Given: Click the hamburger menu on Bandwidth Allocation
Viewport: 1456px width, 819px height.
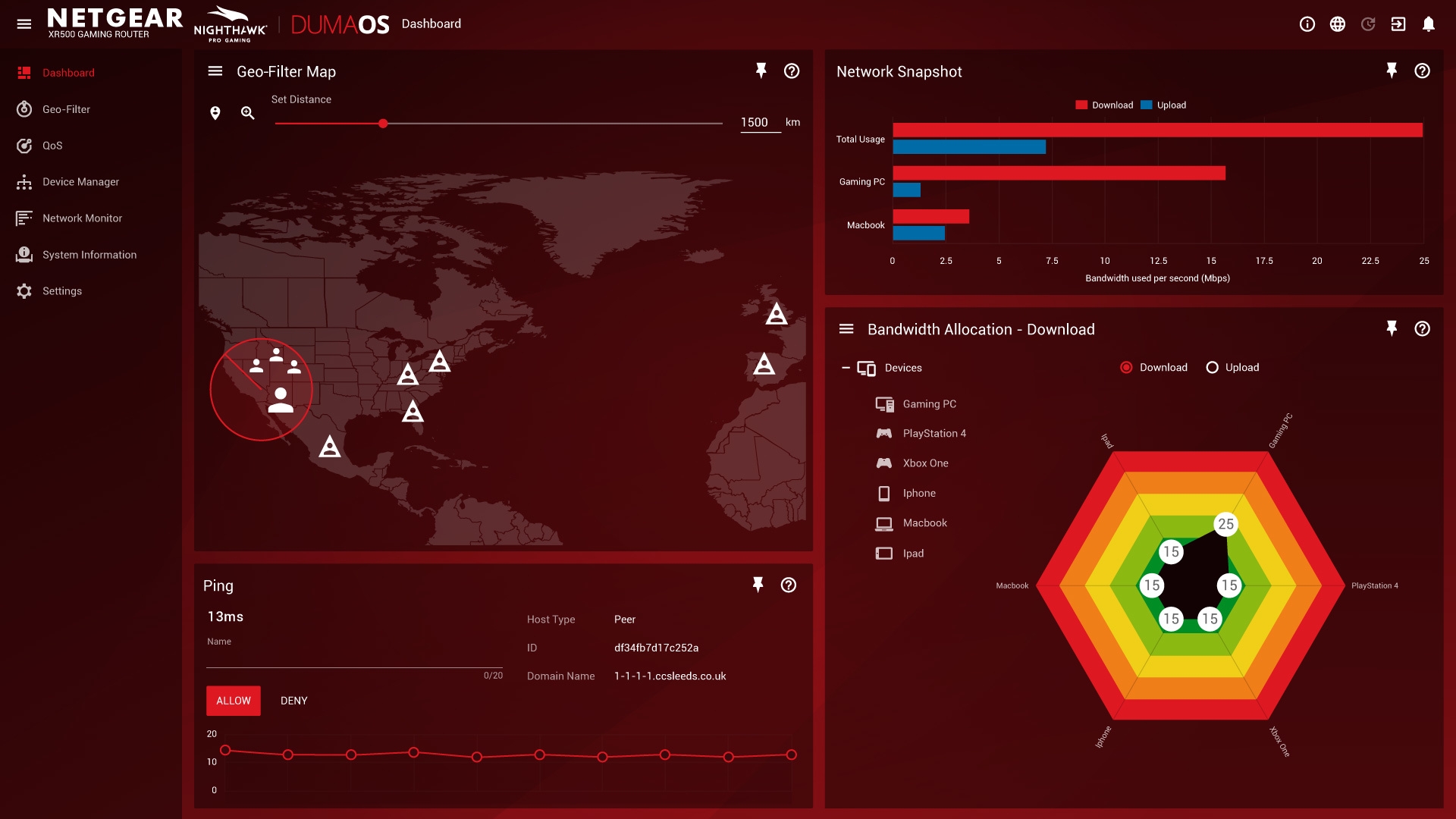Looking at the screenshot, I should (844, 329).
